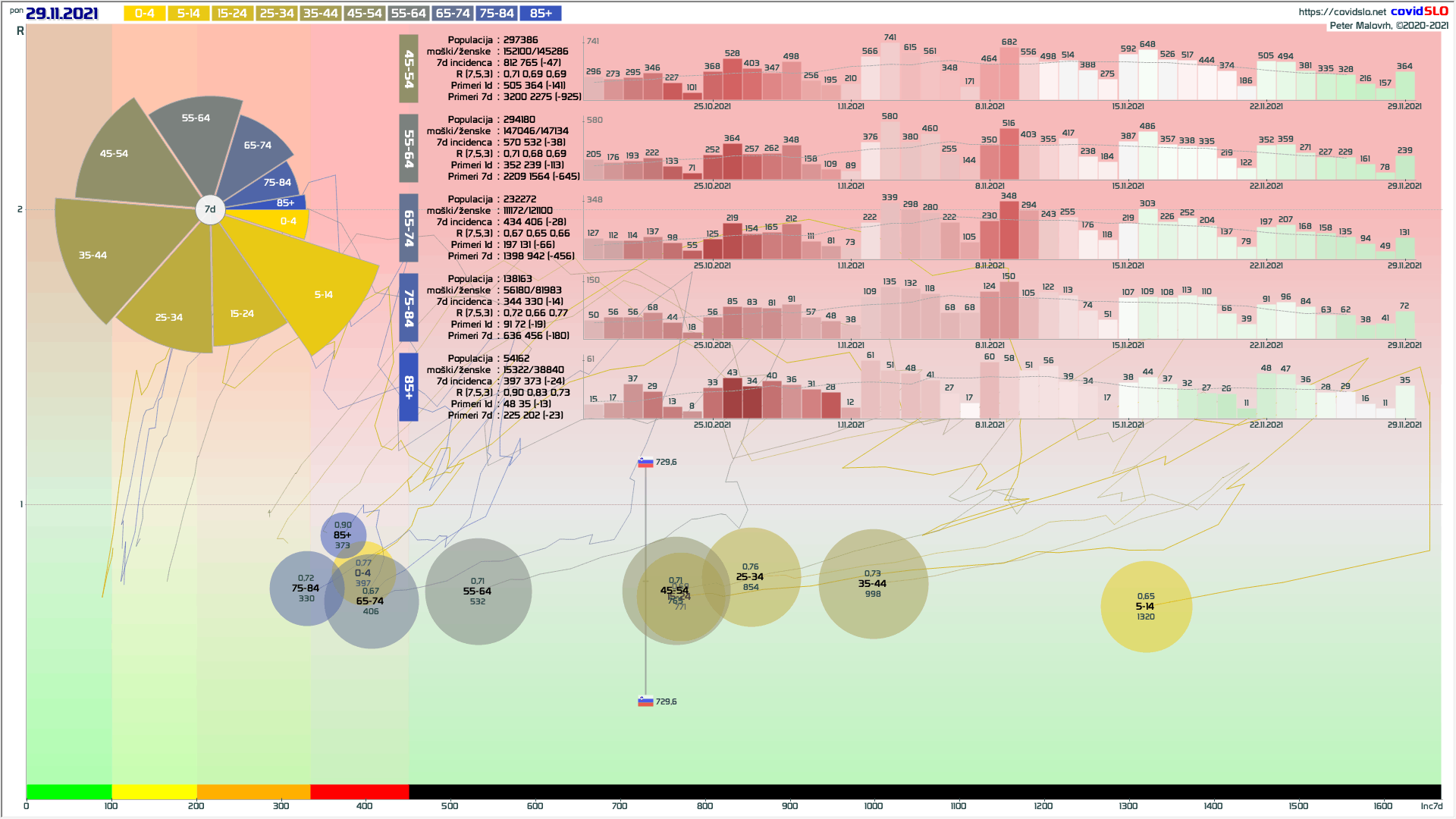Screen dimensions: 1456x819
Task: Click the lower Slovenian flag marker 729,6
Action: tap(645, 701)
